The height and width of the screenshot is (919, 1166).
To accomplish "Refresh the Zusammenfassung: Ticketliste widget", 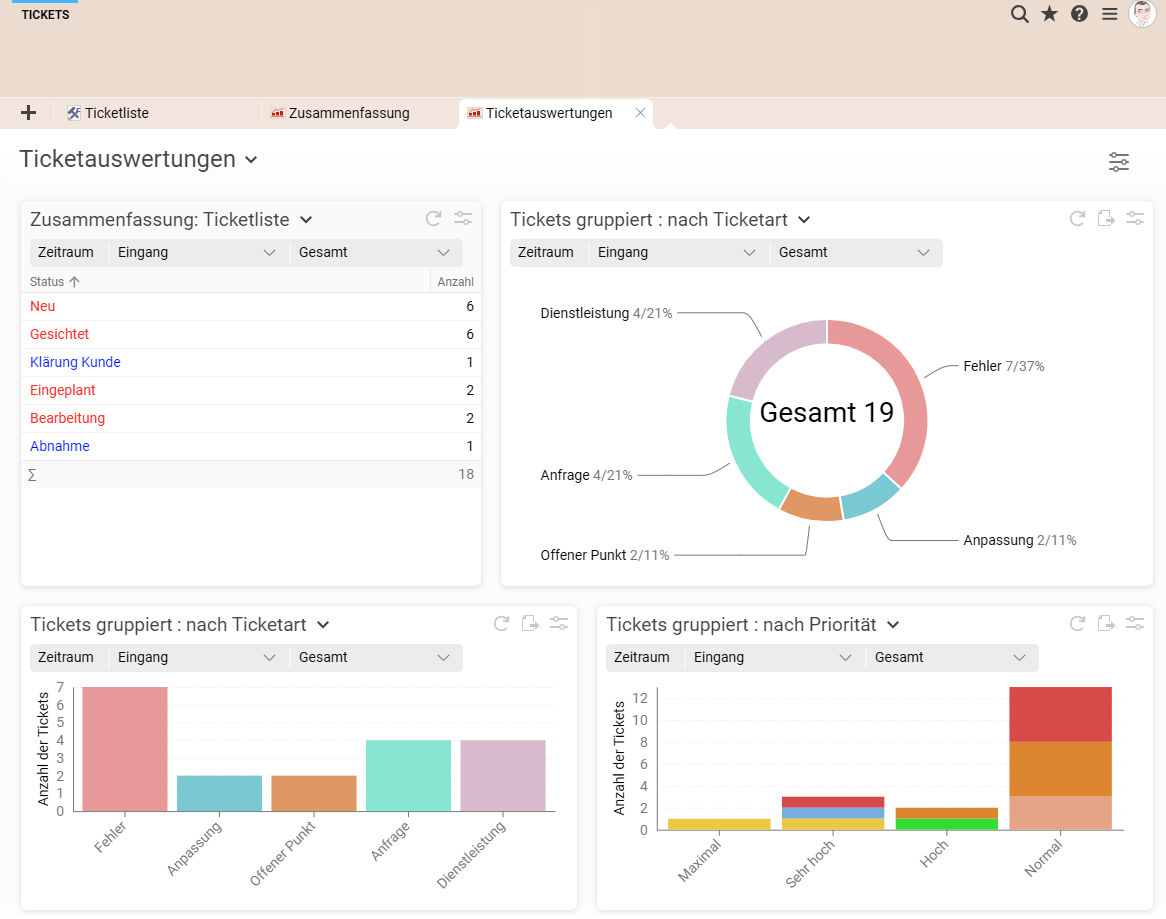I will tap(433, 219).
